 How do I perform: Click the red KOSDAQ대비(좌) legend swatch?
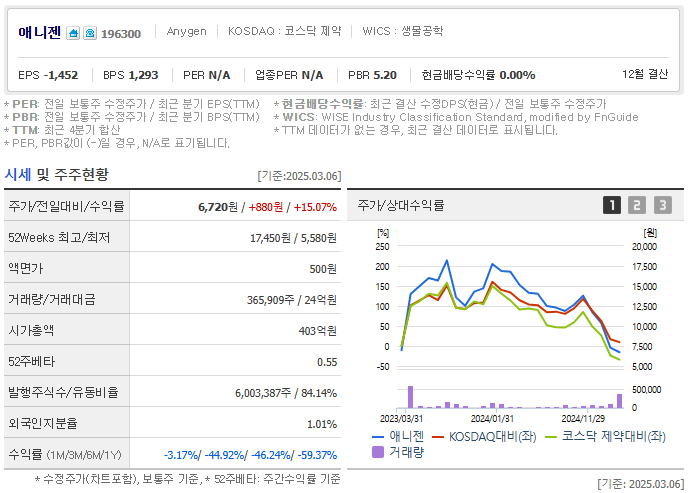437,437
